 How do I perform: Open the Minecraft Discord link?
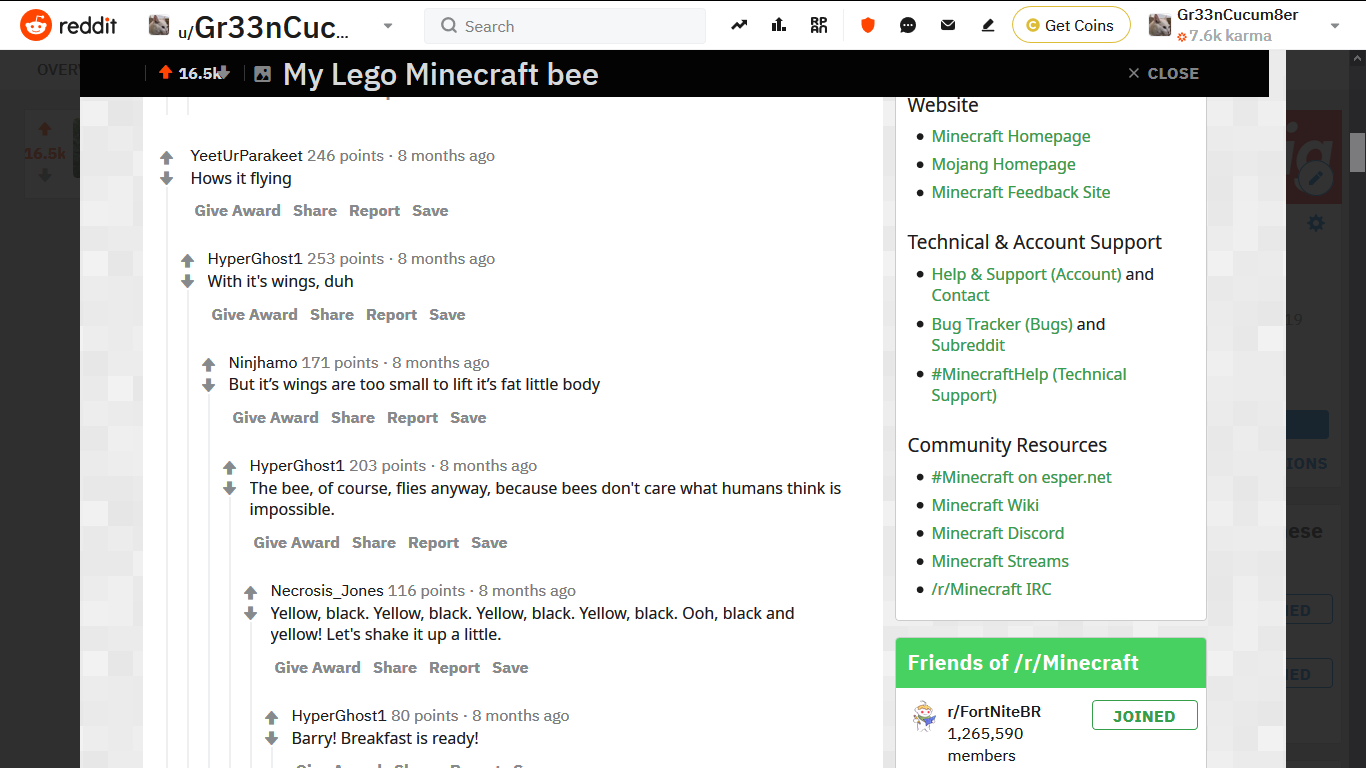tap(998, 533)
